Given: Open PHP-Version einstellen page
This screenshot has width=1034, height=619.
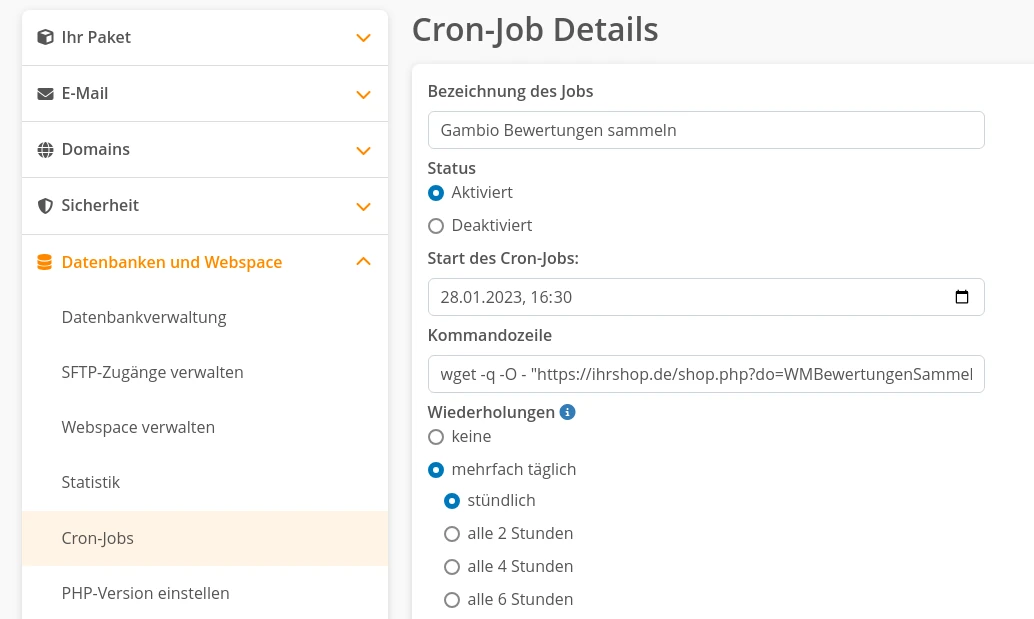Looking at the screenshot, I should click(x=145, y=593).
